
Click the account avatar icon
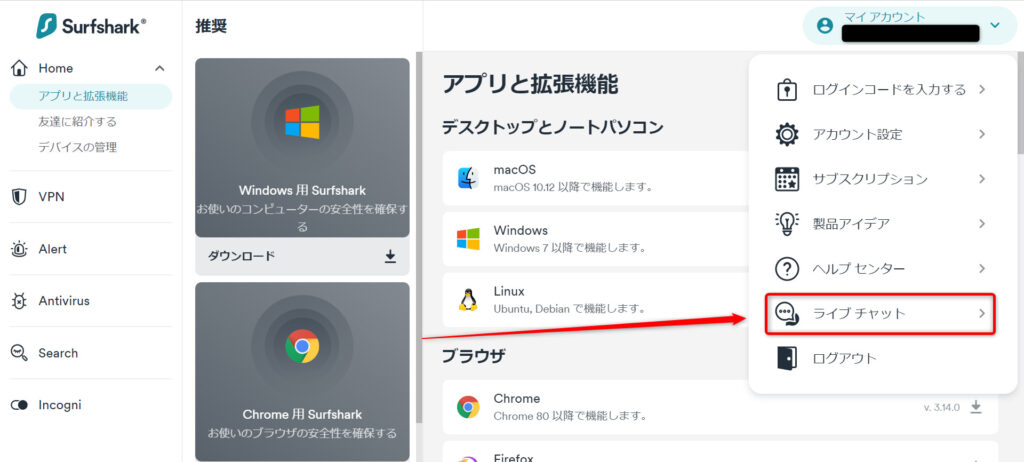pyautogui.click(x=825, y=25)
